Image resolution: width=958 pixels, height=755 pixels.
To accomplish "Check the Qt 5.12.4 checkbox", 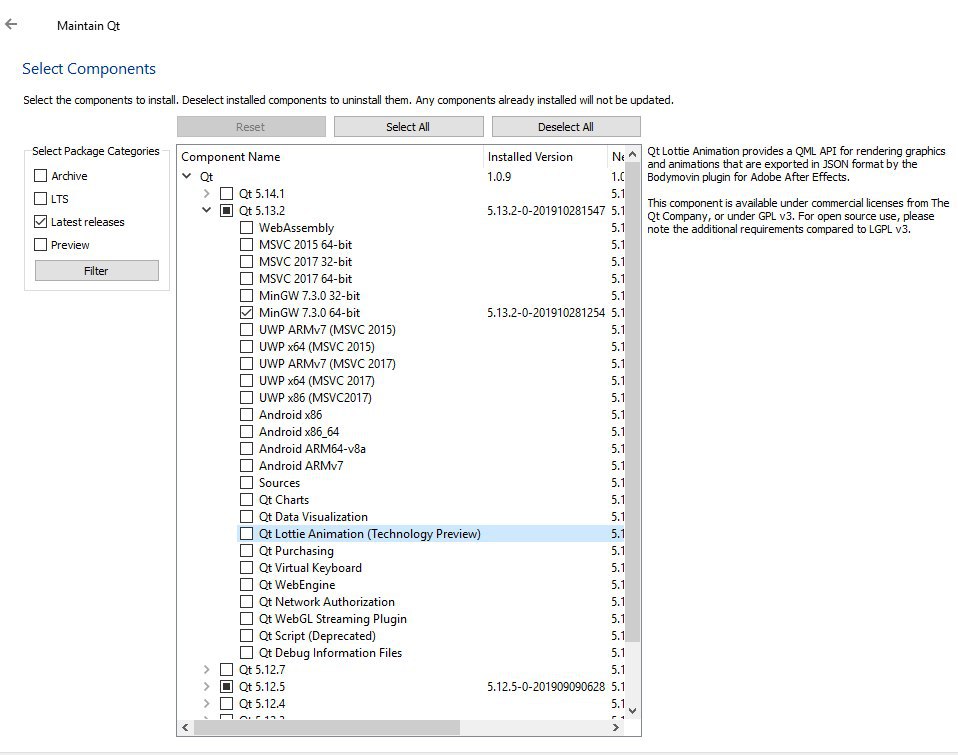I will point(227,704).
